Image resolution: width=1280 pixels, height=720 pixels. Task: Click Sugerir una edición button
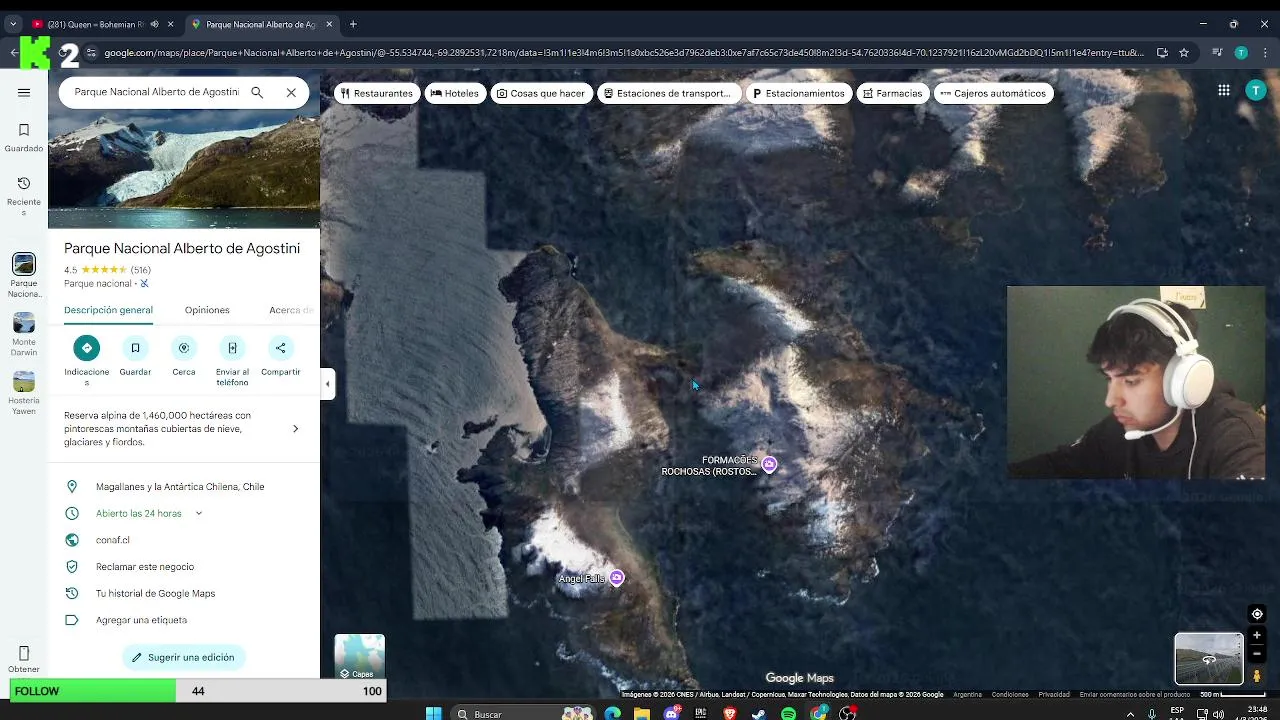[184, 657]
